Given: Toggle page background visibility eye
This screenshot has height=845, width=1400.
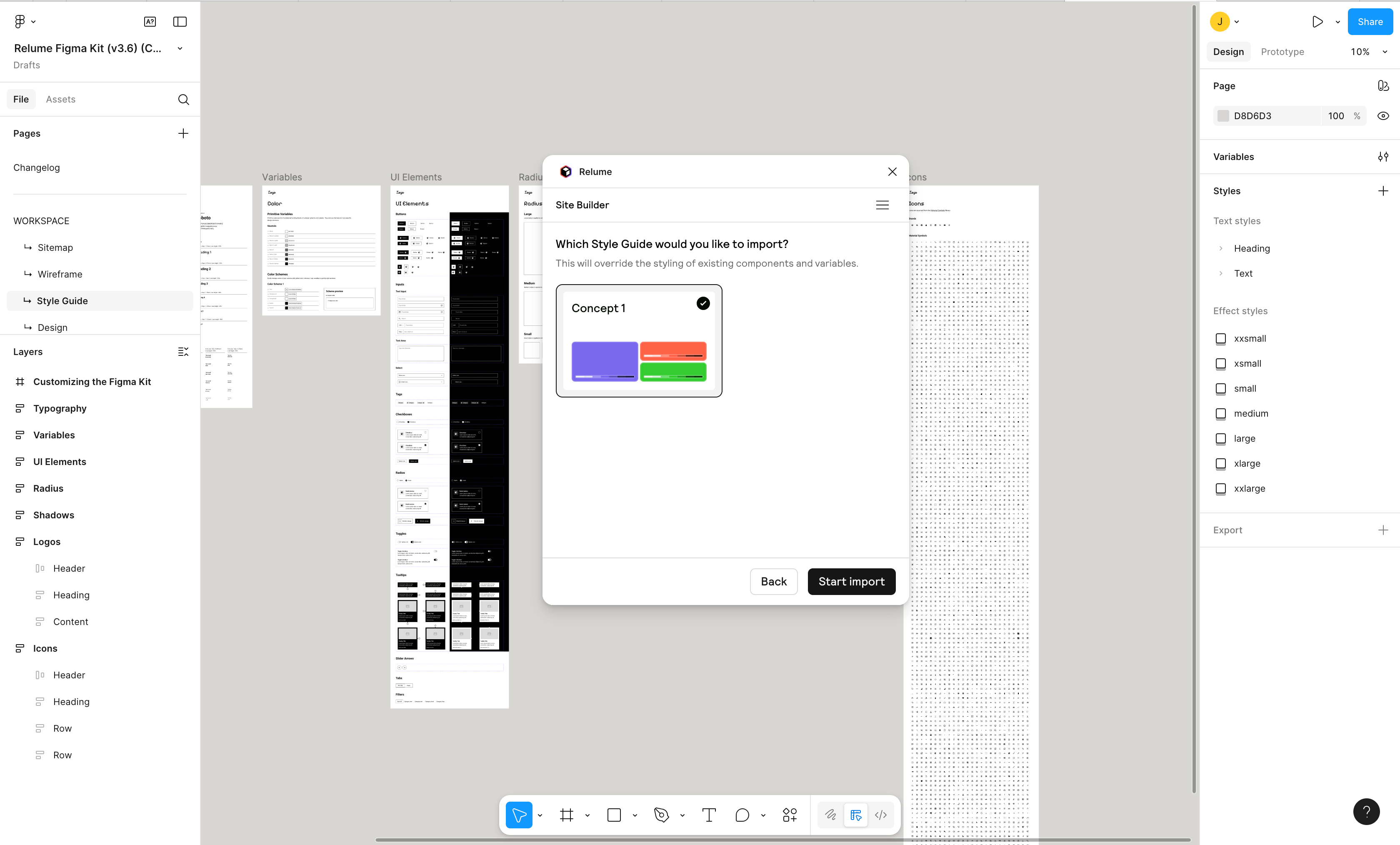Looking at the screenshot, I should 1383,116.
